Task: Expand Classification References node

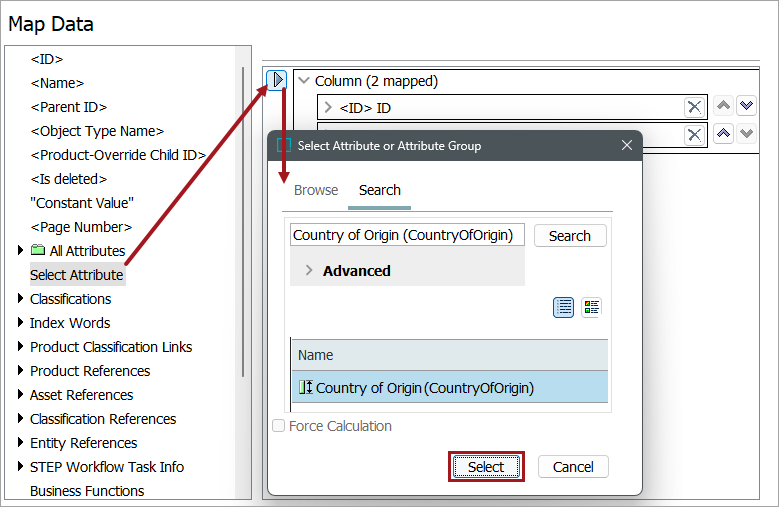Action: pyautogui.click(x=20, y=418)
